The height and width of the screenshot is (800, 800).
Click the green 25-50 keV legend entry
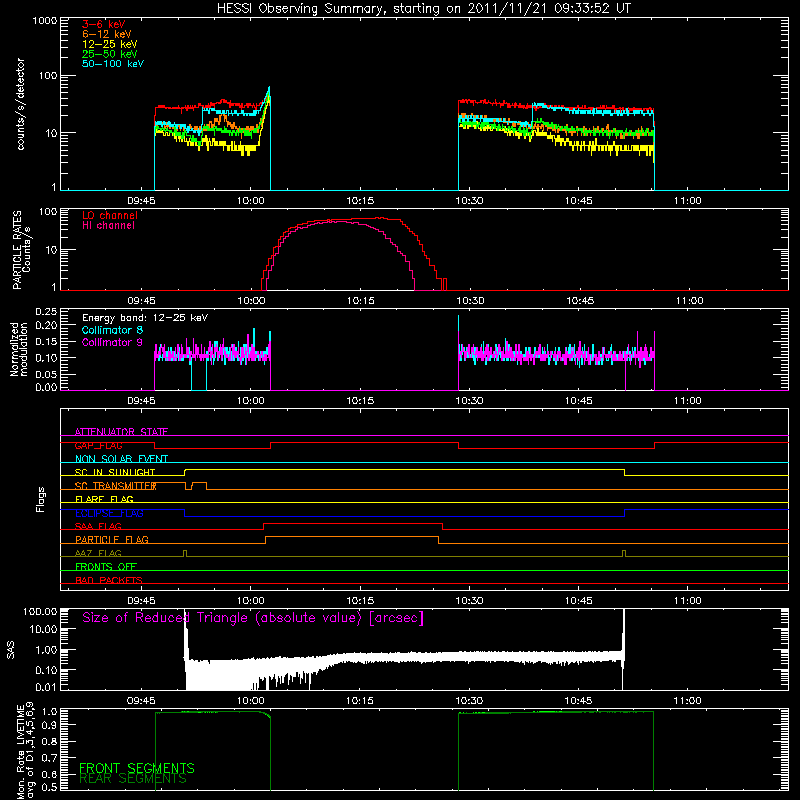click(x=110, y=54)
